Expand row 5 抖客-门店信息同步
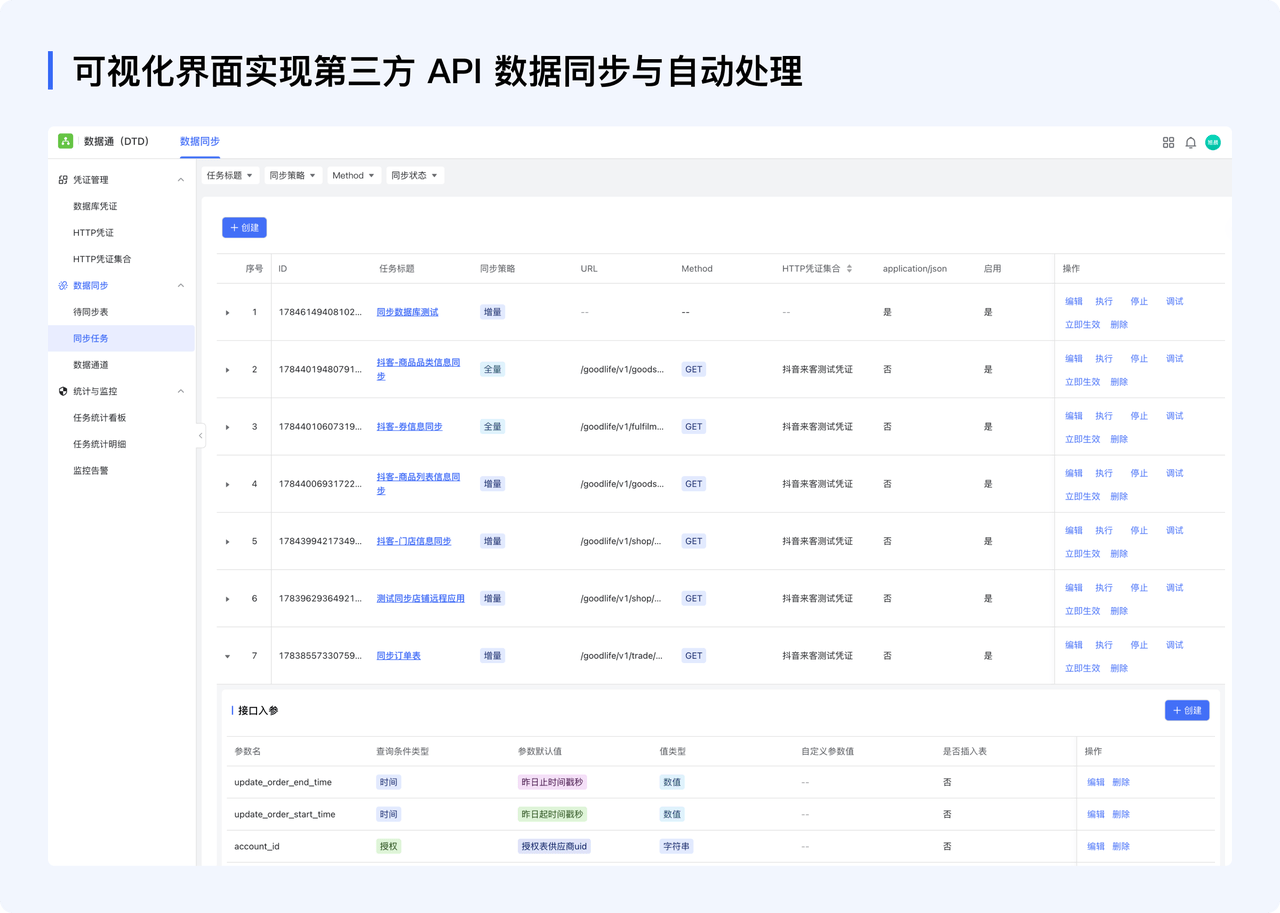Viewport: 1280px width, 913px height. [x=228, y=542]
